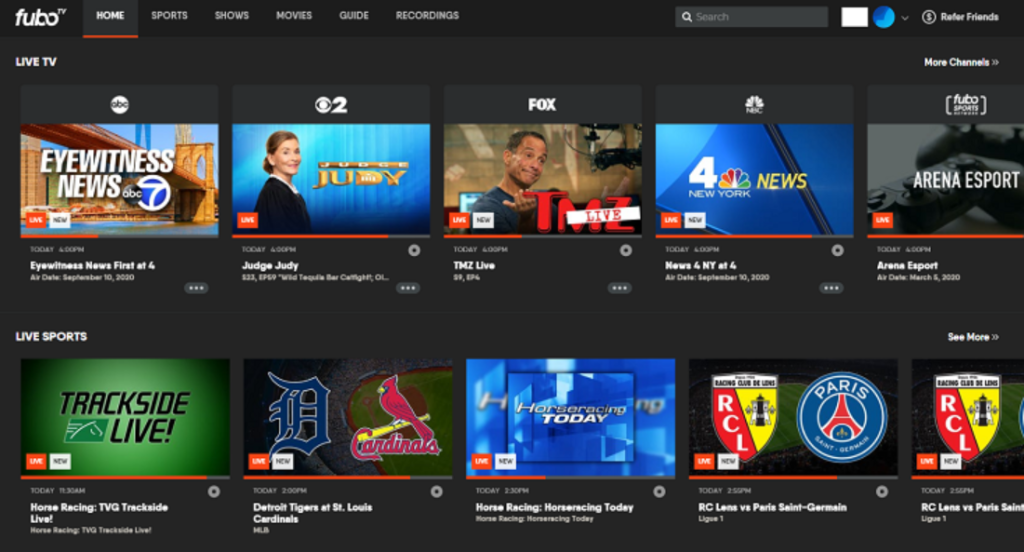Screen dimensions: 1024x552
Task: Go to the MOVIES tab
Action: (x=294, y=16)
